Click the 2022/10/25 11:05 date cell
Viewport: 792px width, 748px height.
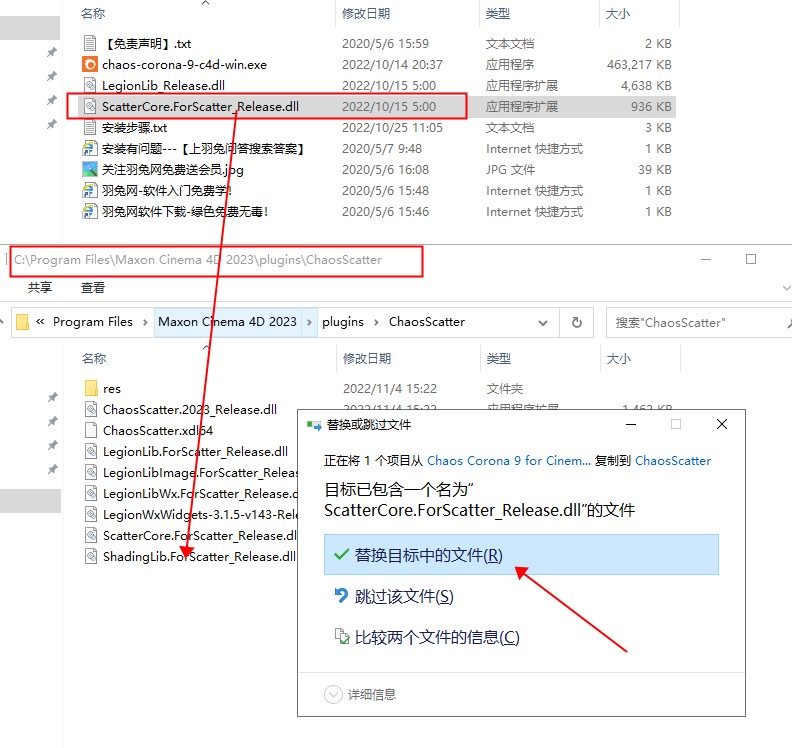click(x=392, y=128)
